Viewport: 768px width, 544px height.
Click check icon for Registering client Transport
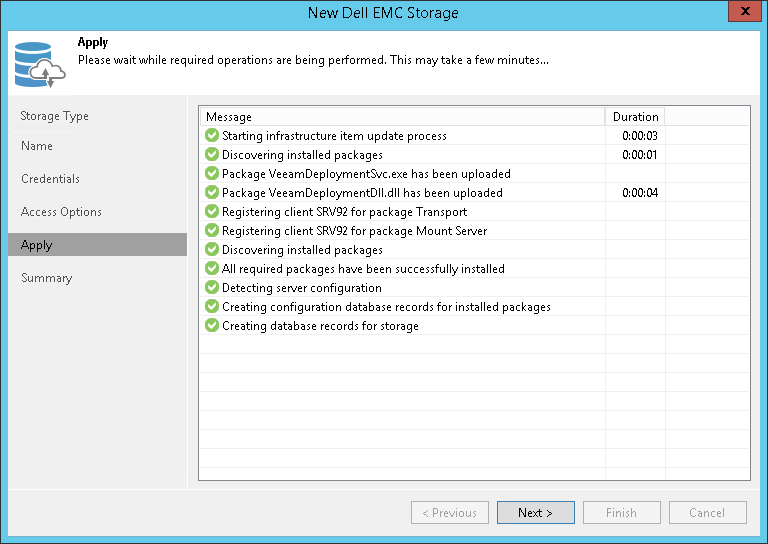[x=211, y=212]
